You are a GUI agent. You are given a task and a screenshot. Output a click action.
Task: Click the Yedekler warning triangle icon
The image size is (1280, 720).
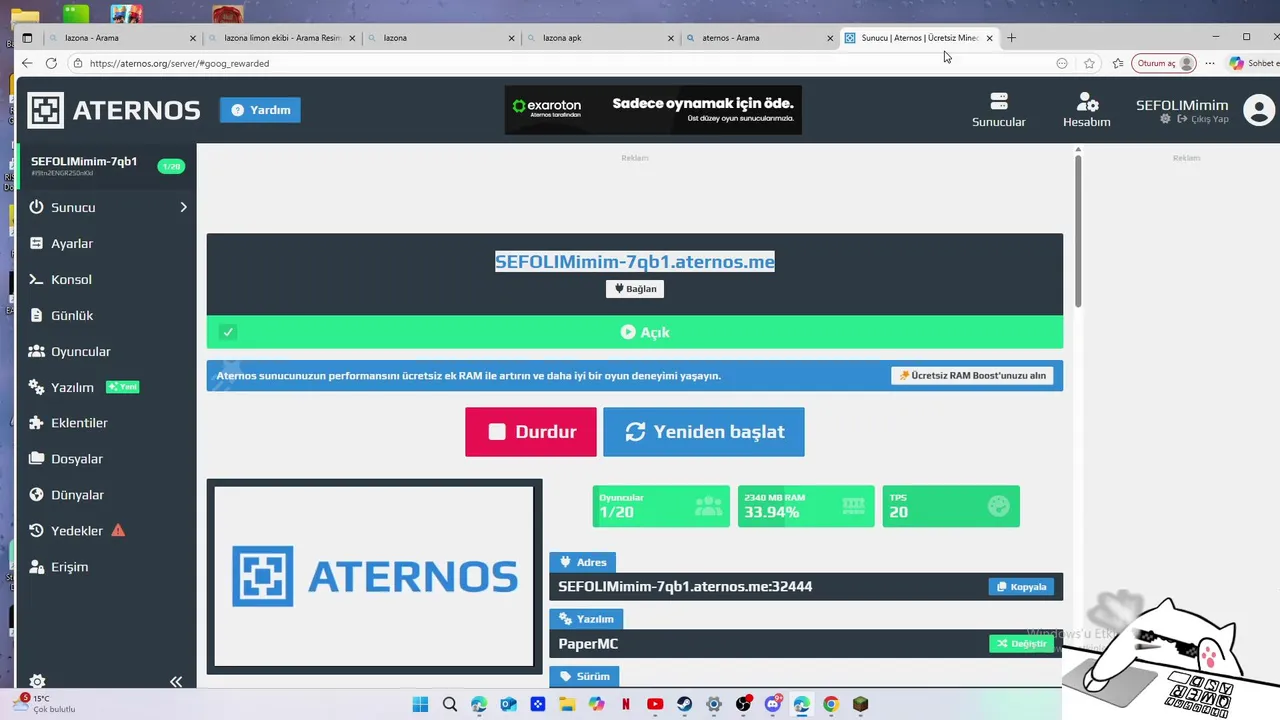click(118, 530)
